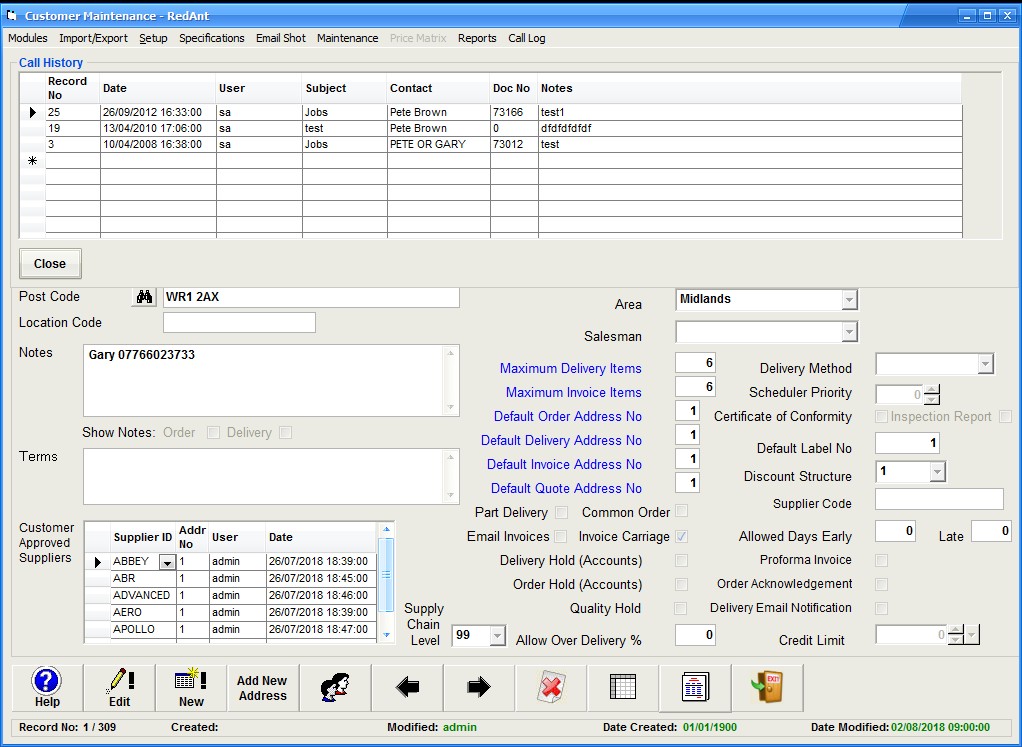The width and height of the screenshot is (1022, 747).
Task: Open the Import/Export menu
Action: [x=93, y=38]
